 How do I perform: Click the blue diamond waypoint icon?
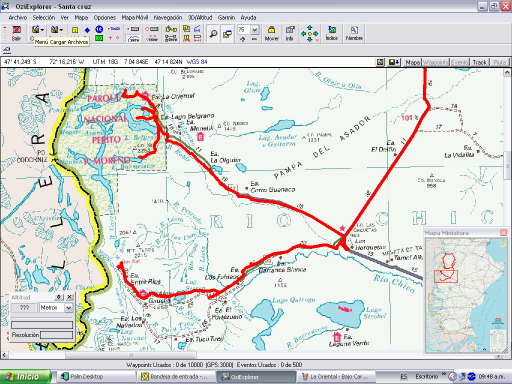[x=87, y=30]
